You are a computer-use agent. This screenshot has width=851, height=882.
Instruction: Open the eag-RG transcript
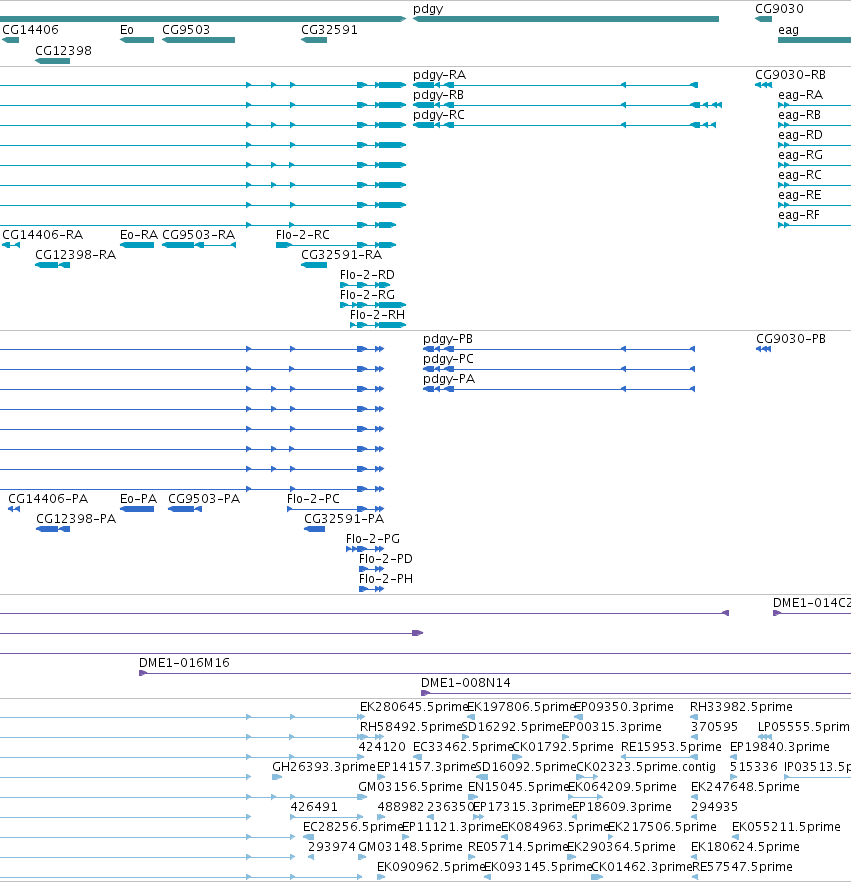(x=814, y=165)
